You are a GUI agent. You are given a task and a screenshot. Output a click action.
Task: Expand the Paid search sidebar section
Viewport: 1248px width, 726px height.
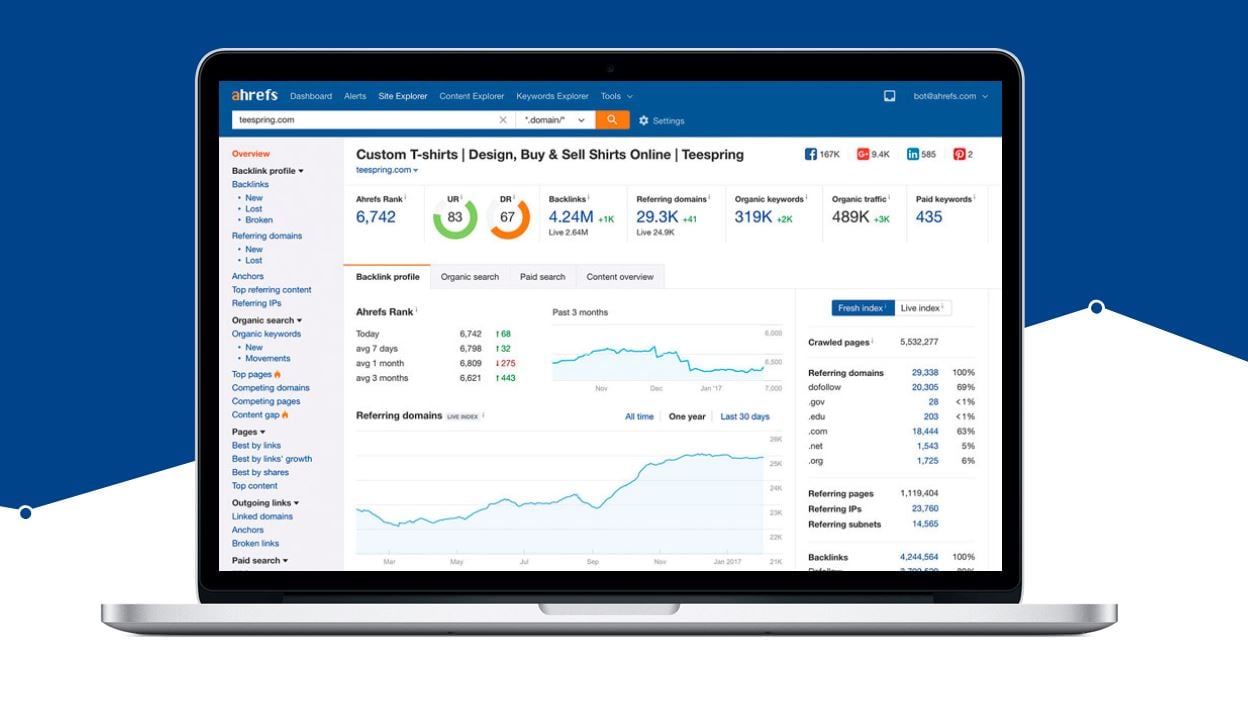(x=260, y=561)
